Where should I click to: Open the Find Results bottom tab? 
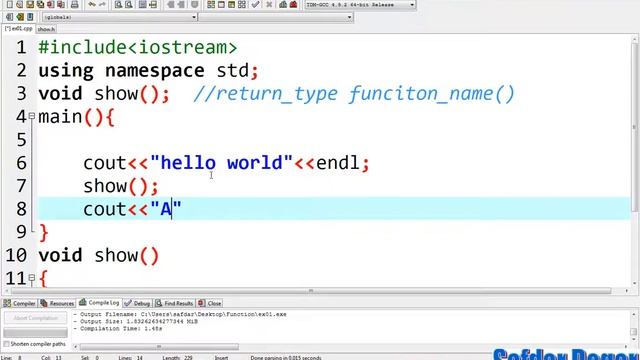174,303
